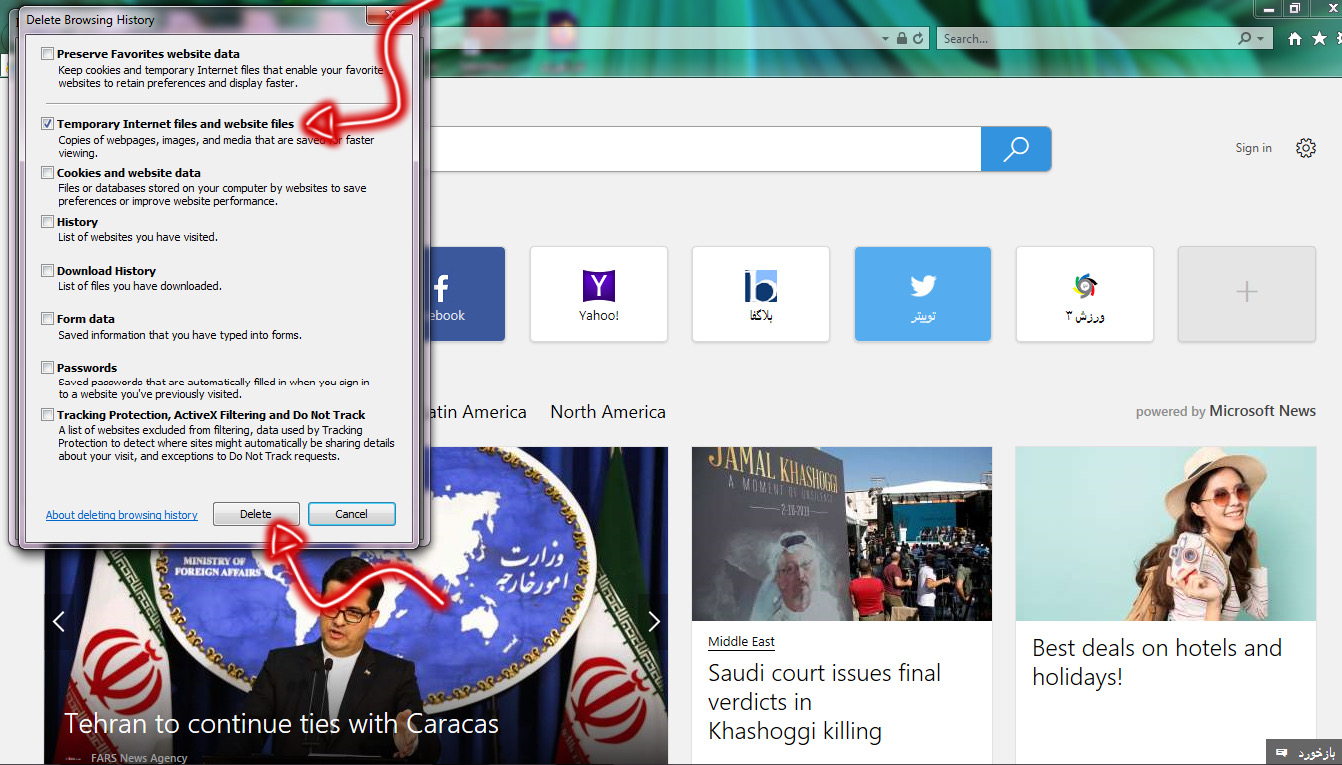This screenshot has height=765, width=1342.
Task: Enable the Passwords checkbox
Action: [x=48, y=368]
